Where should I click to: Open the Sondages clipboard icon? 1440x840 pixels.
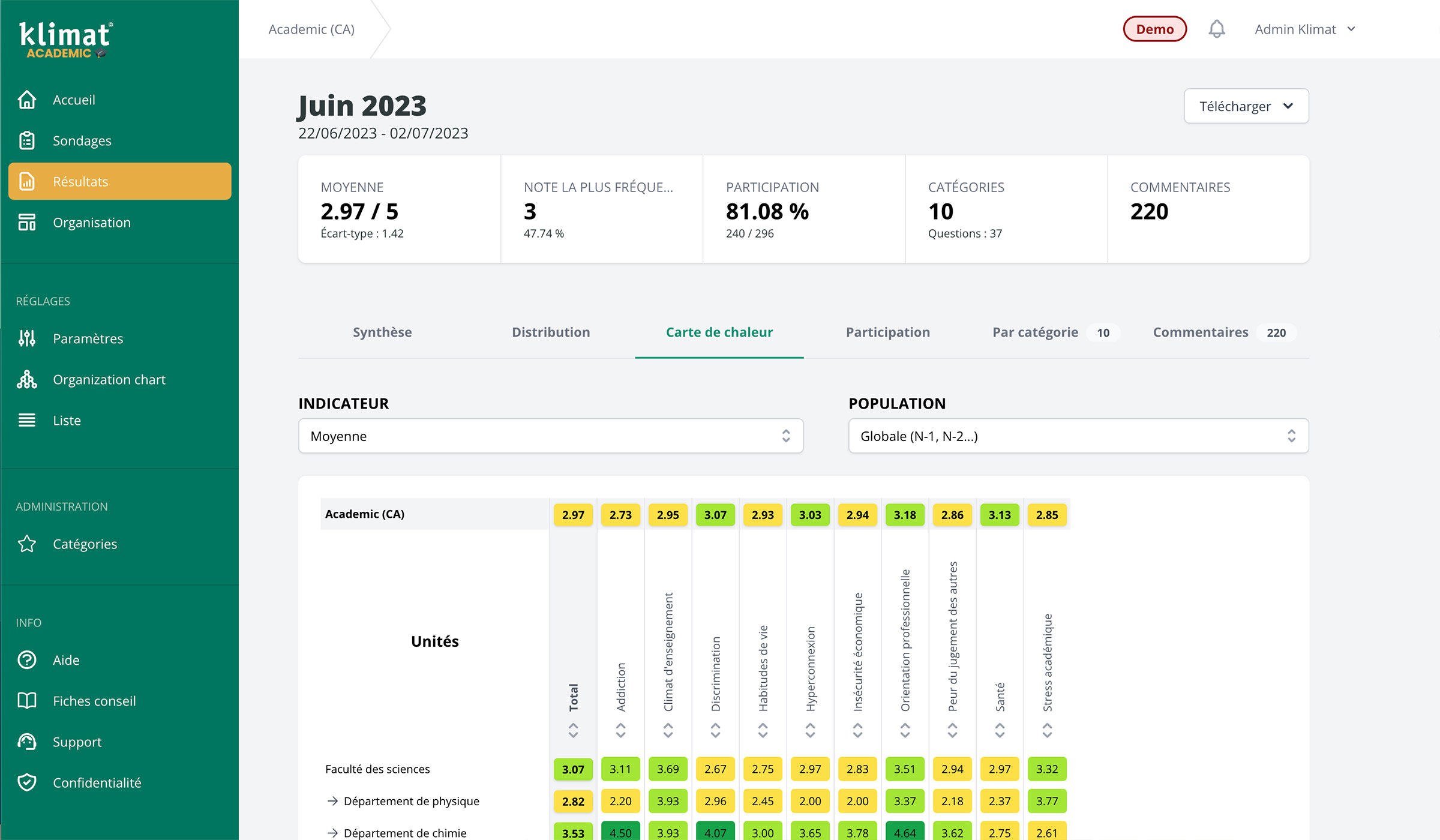(27, 140)
